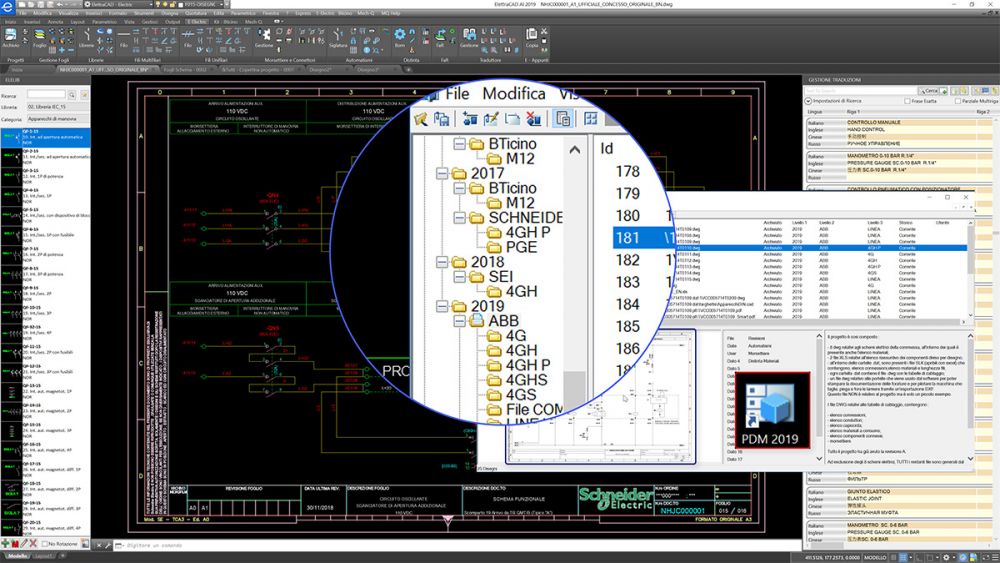
Task: Click the drawing preview thumbnail in PDM
Action: (x=600, y=397)
